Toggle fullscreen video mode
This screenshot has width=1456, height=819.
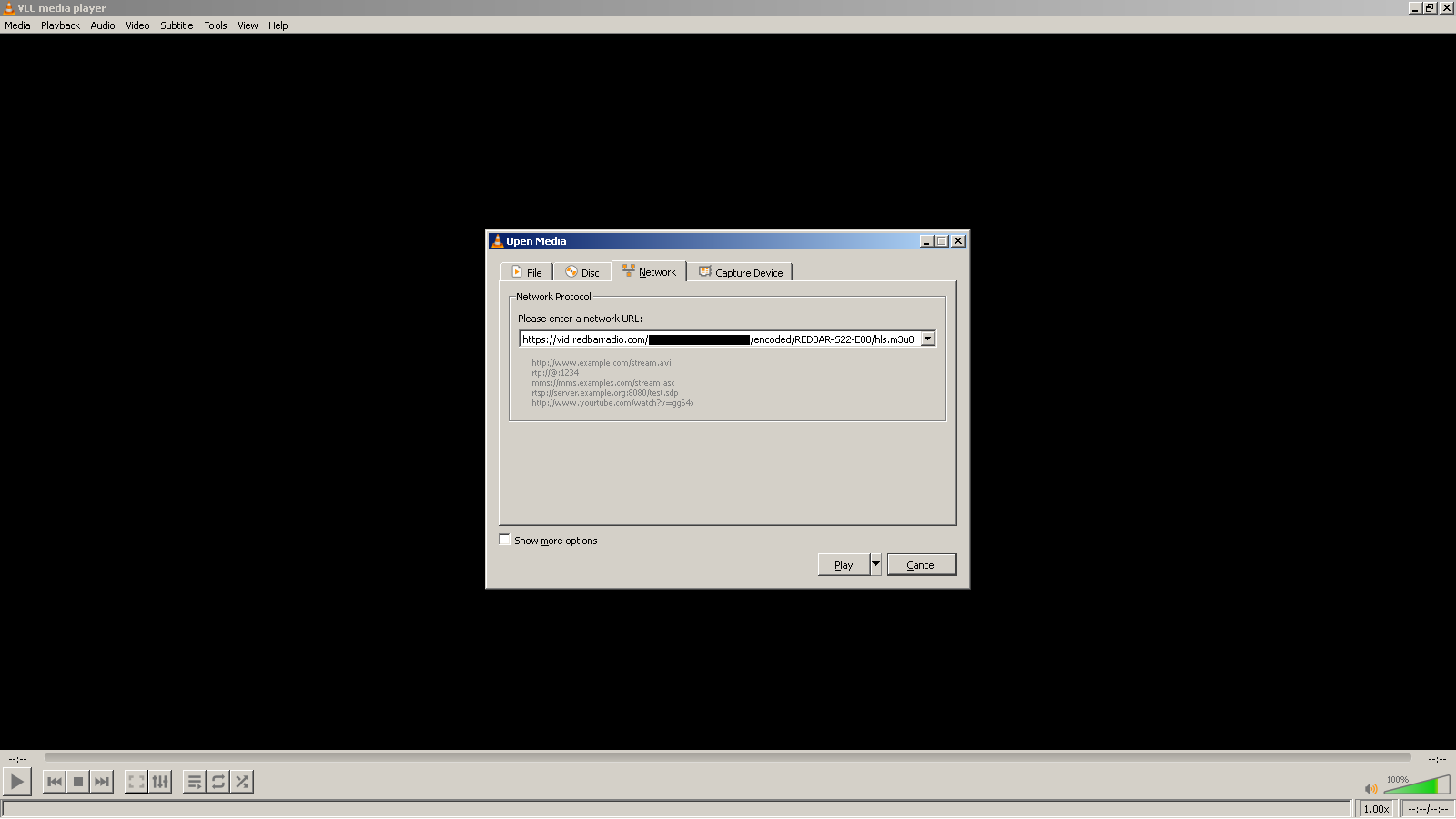tap(136, 782)
